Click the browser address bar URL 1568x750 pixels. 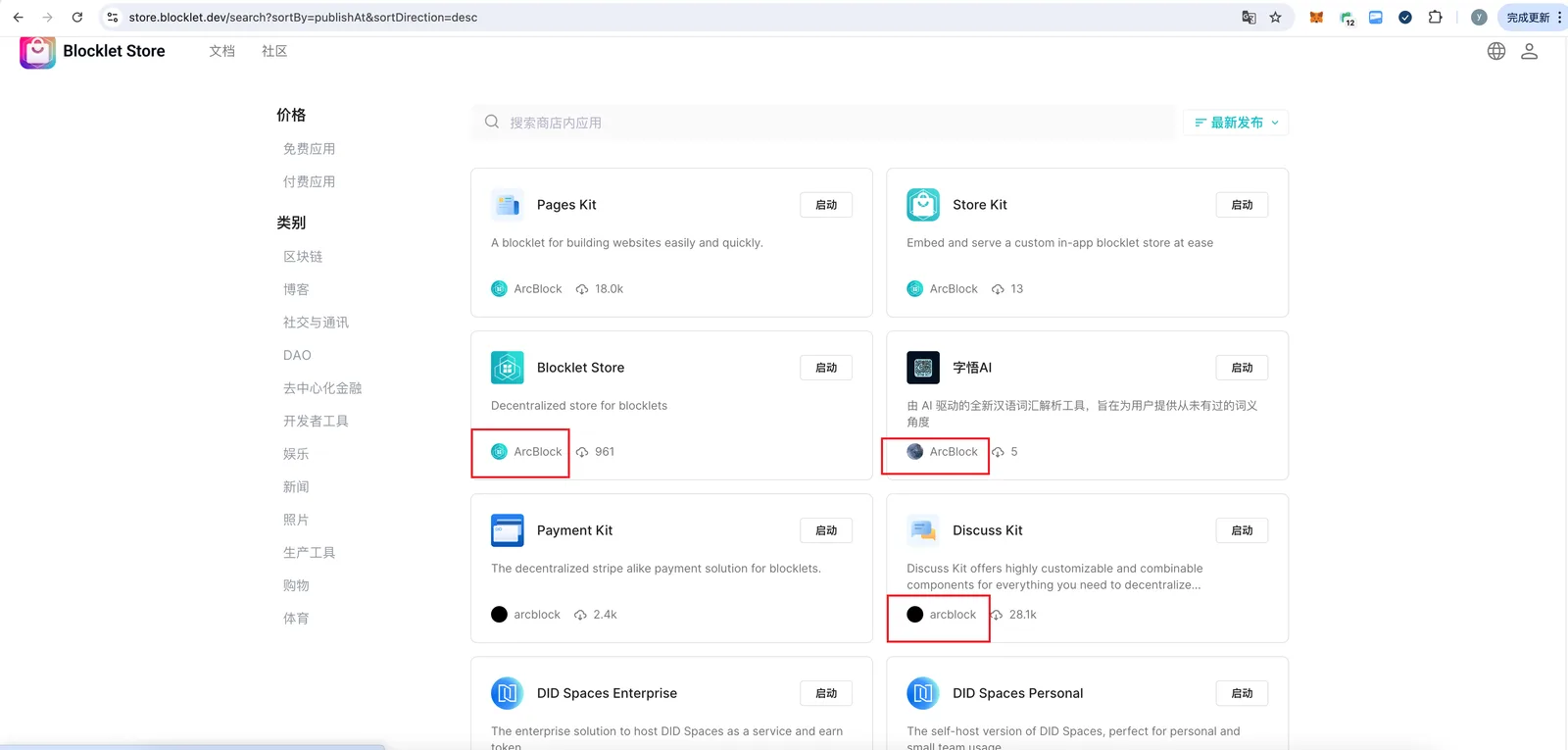point(303,17)
